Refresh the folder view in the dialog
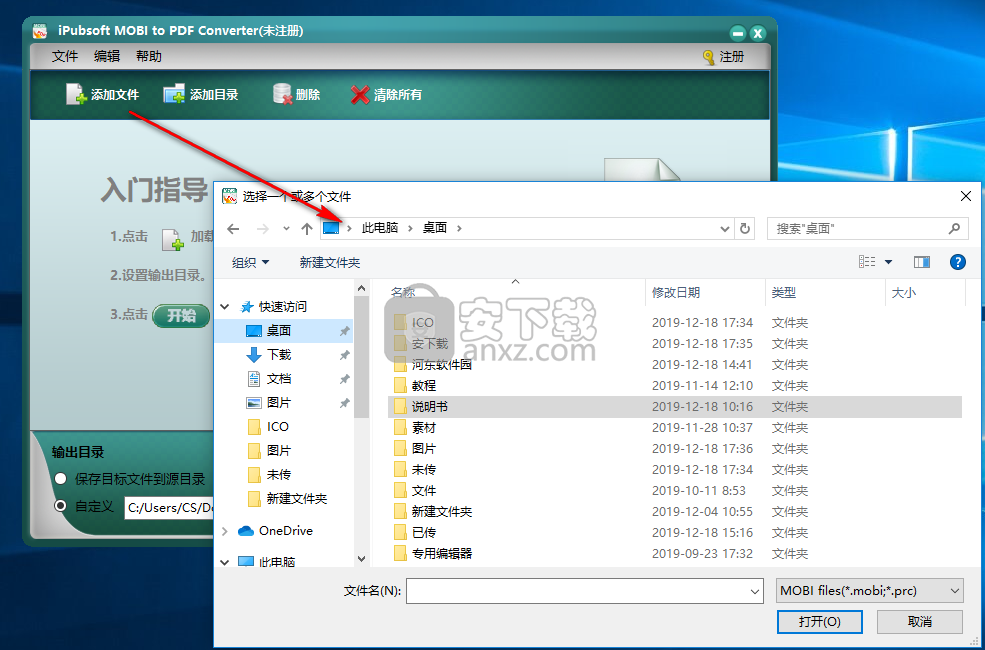 [745, 229]
